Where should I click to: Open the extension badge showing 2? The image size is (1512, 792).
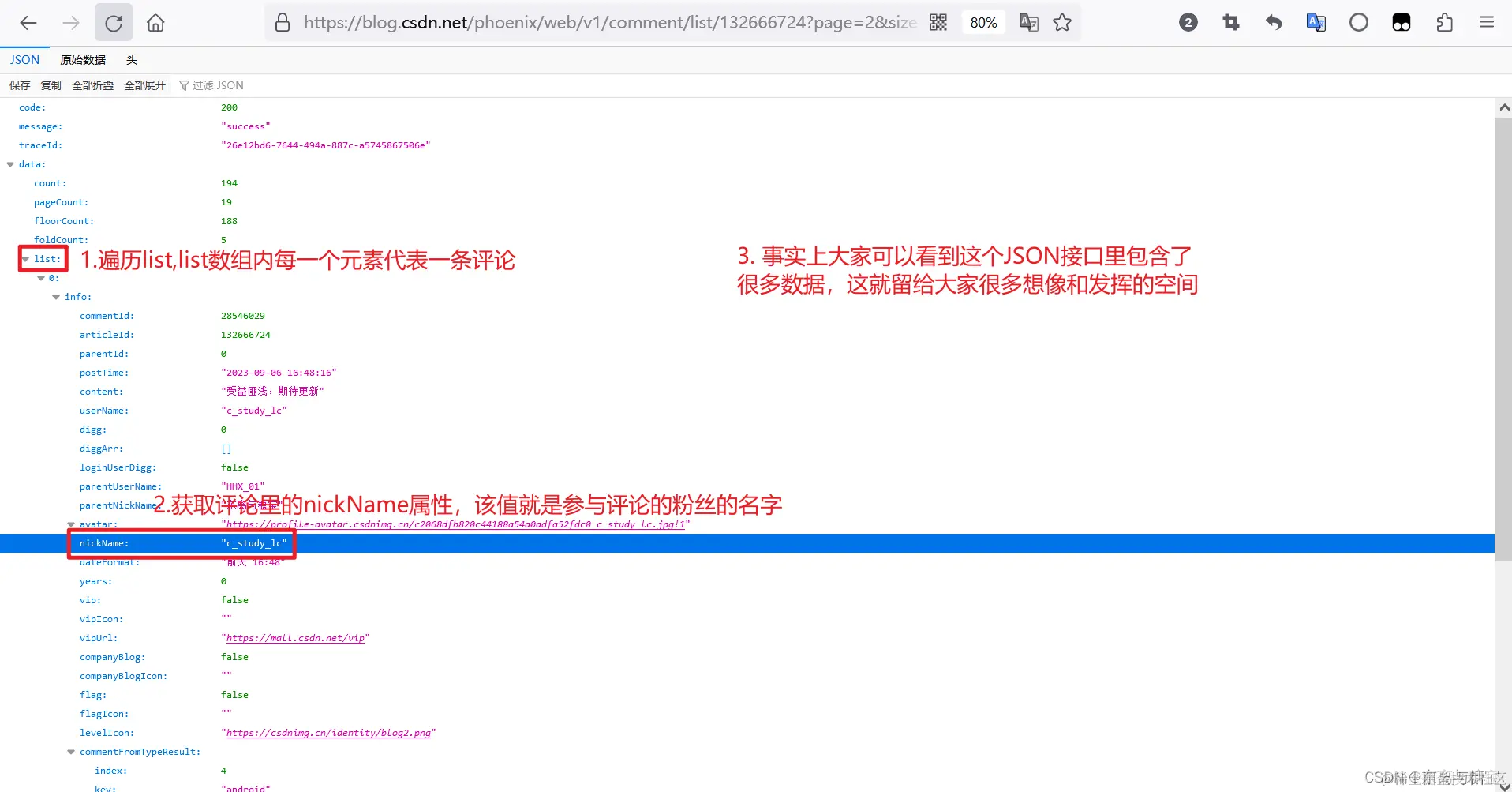1188,23
